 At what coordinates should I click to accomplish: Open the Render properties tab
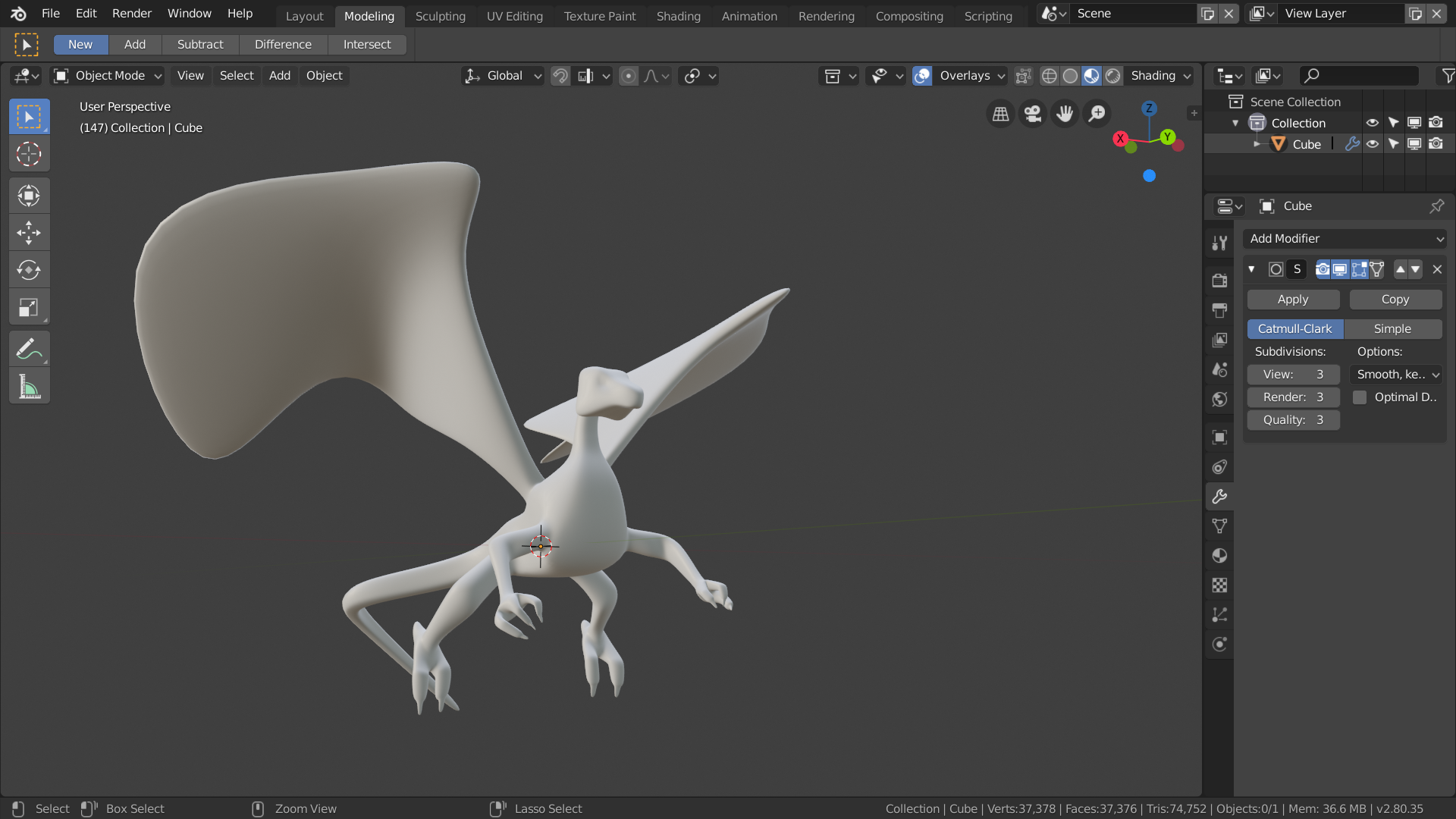tap(1219, 281)
